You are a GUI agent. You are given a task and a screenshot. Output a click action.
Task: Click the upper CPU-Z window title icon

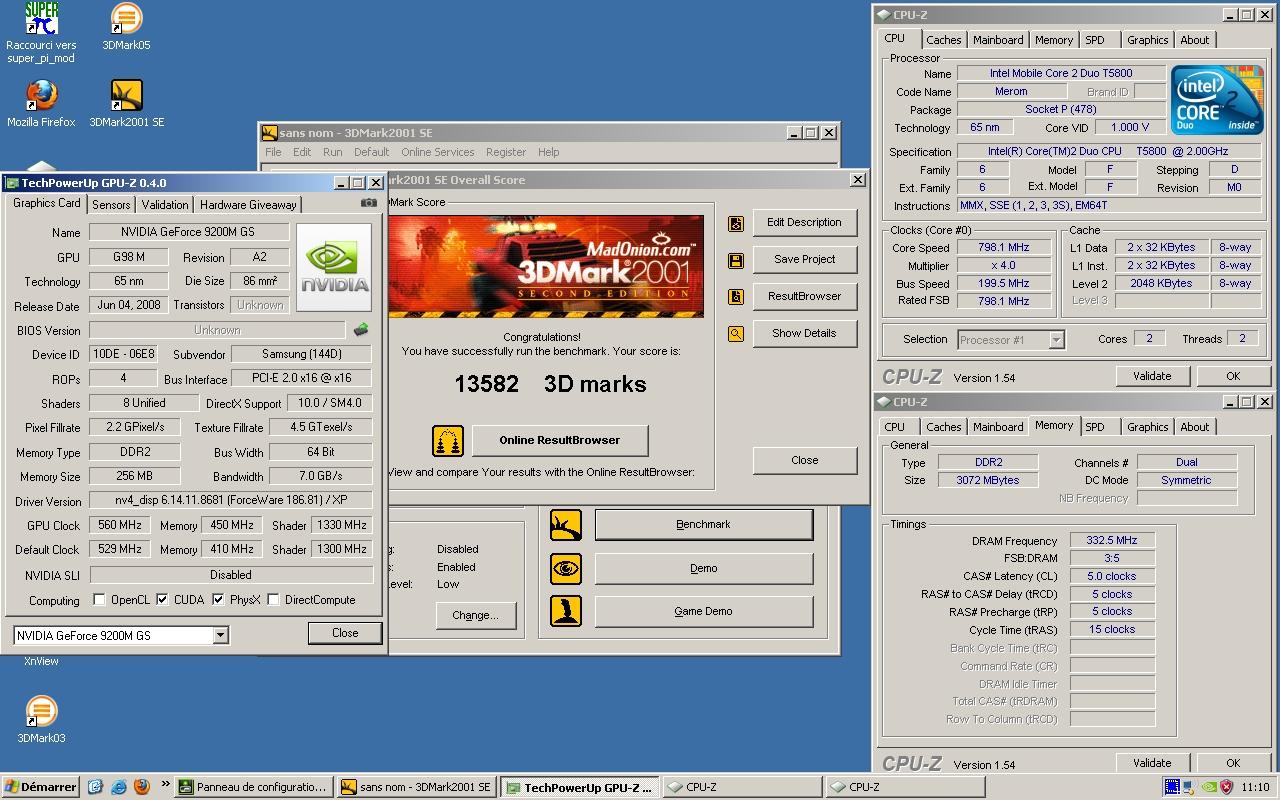(x=883, y=15)
